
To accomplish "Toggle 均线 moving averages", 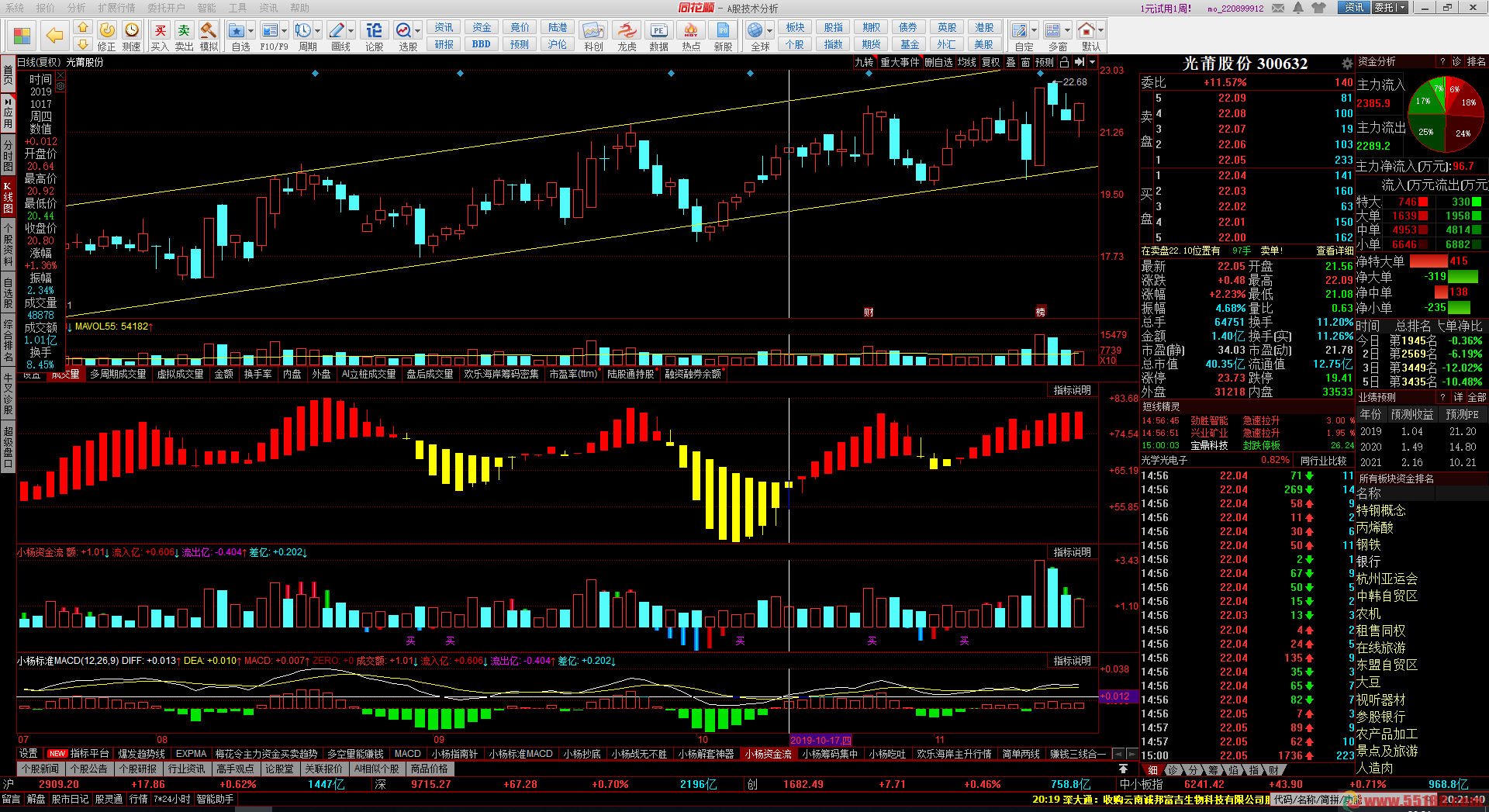I will (x=966, y=62).
